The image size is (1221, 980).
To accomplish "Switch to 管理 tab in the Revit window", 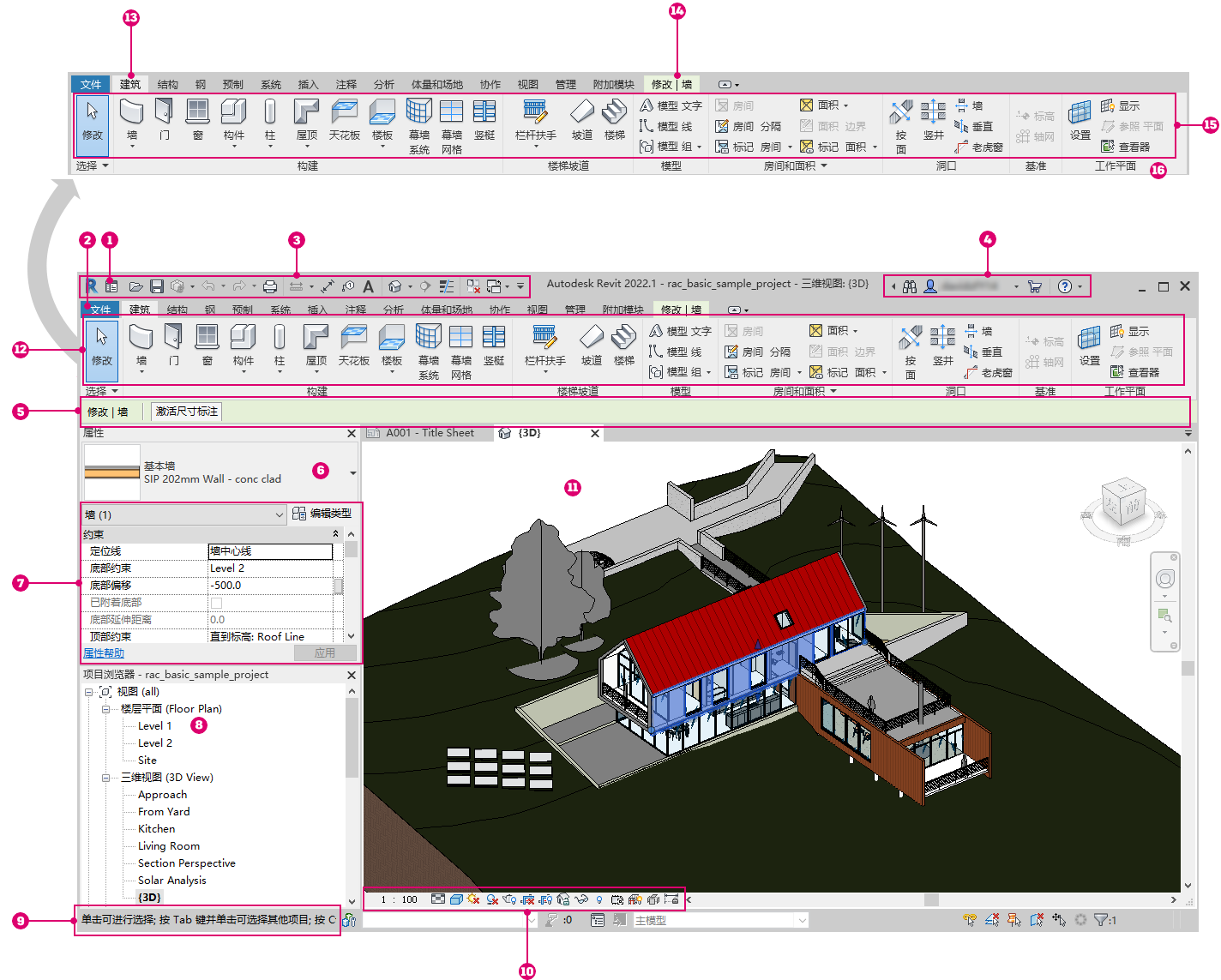I will coord(575,310).
